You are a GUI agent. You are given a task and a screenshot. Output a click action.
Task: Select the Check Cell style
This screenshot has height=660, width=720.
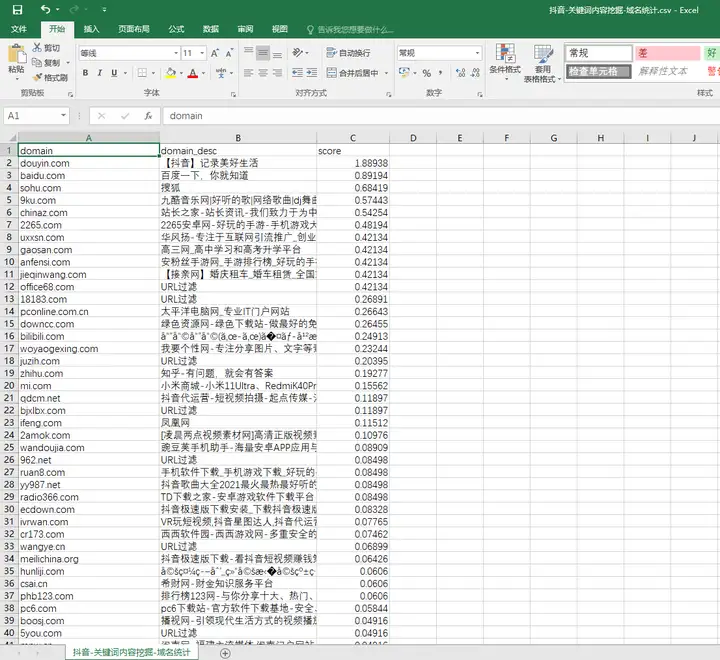(x=599, y=71)
